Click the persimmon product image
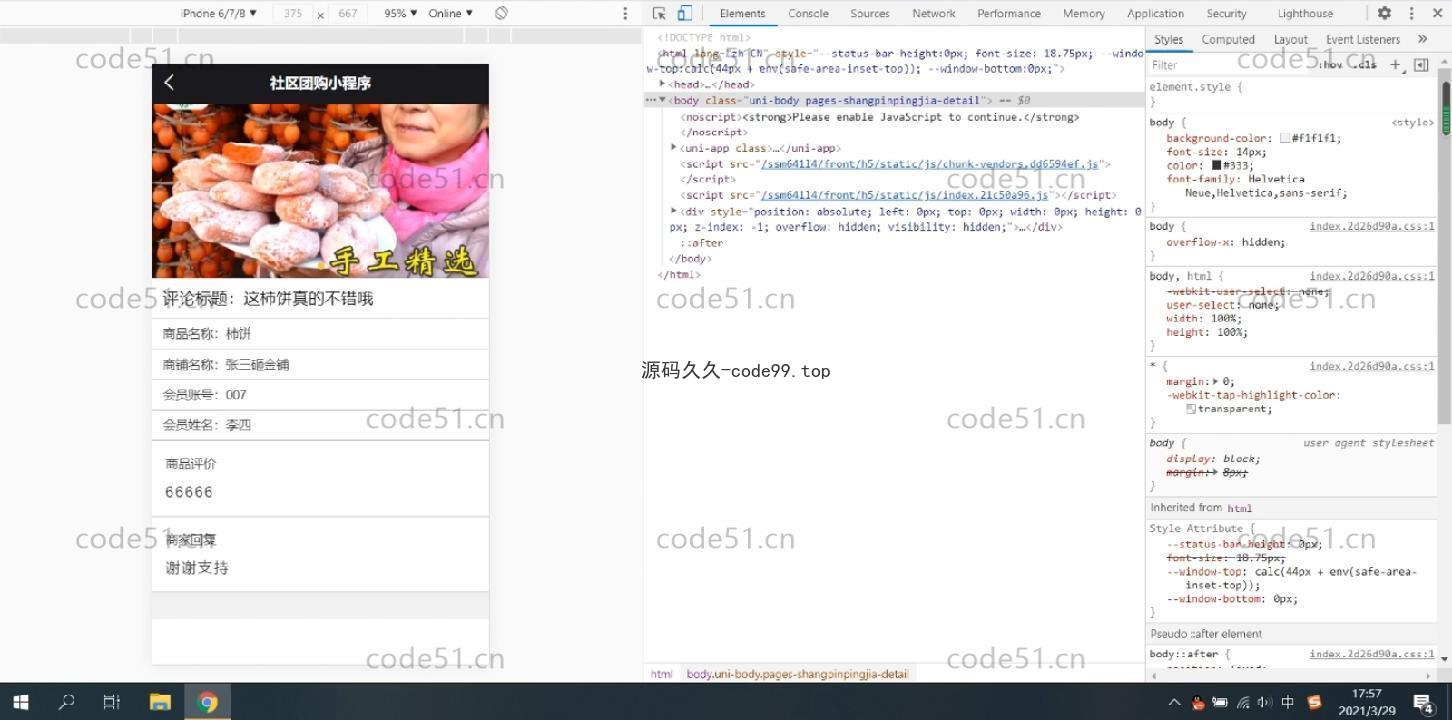This screenshot has height=720, width=1452. point(320,191)
